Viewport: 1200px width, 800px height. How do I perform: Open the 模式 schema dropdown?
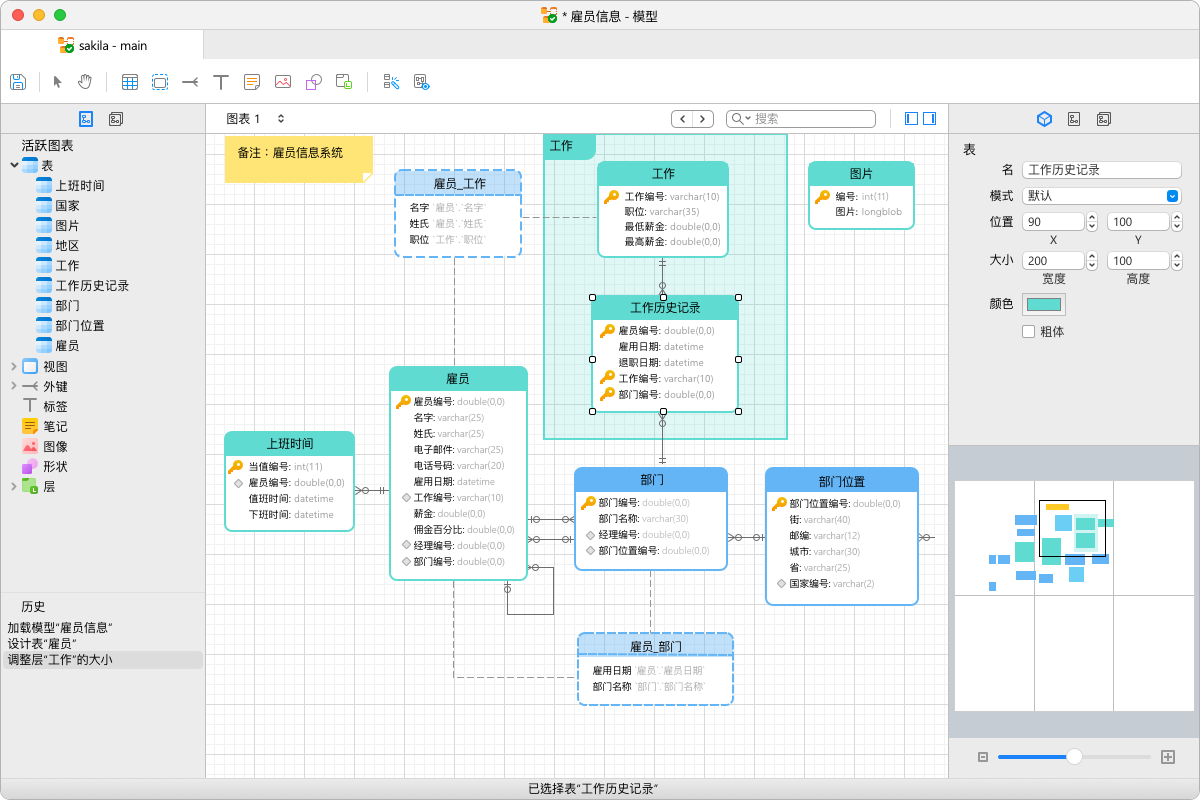click(1173, 196)
